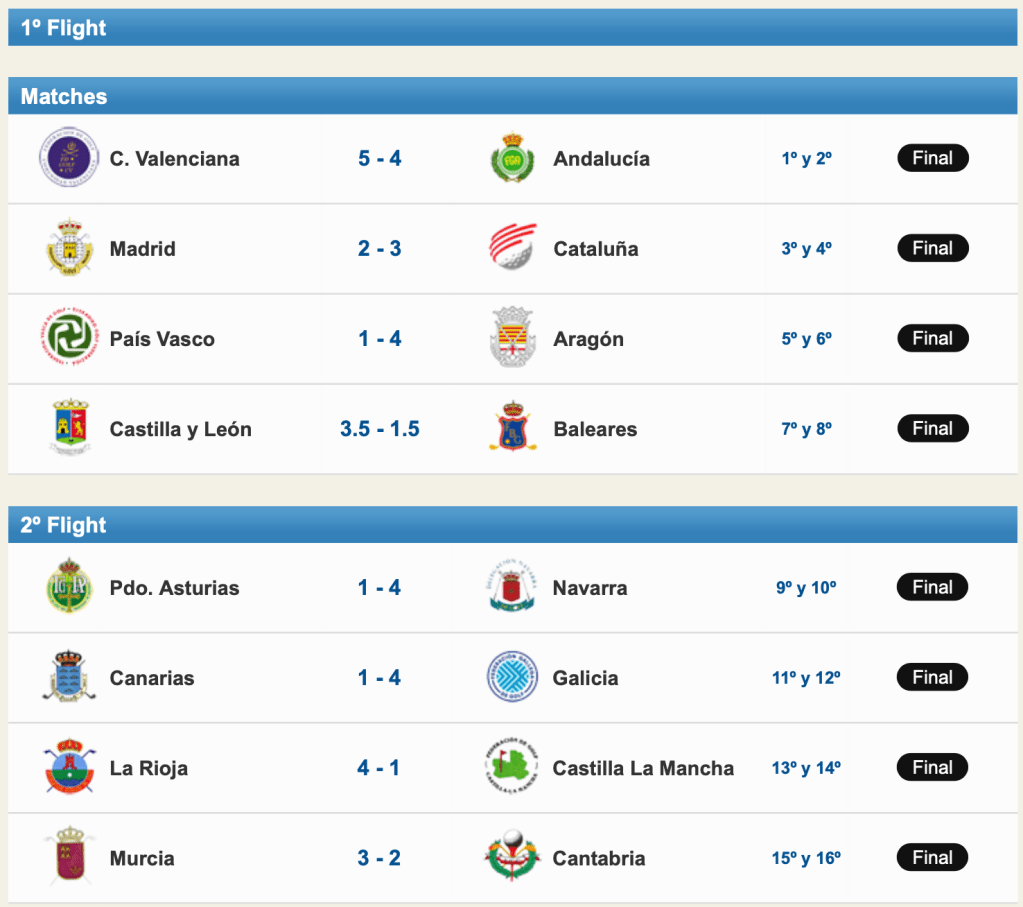Click the Cataluña red striped logo
This screenshot has width=1023, height=907.
(x=513, y=248)
